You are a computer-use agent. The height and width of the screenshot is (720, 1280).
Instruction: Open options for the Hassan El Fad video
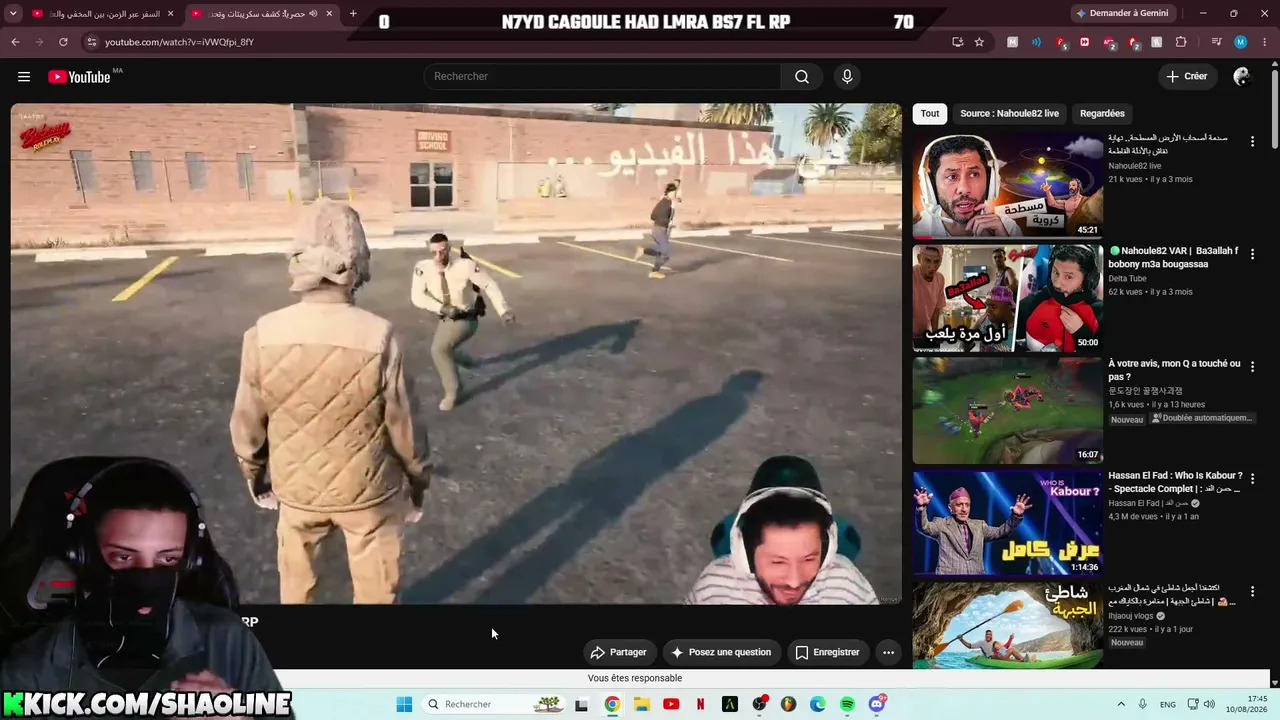click(1252, 479)
